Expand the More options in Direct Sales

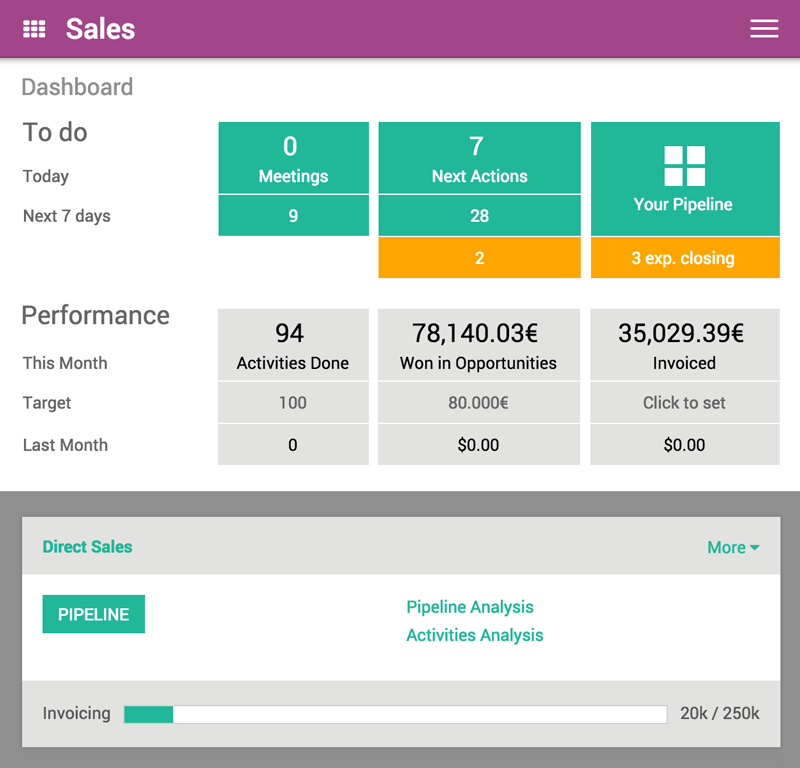point(733,547)
